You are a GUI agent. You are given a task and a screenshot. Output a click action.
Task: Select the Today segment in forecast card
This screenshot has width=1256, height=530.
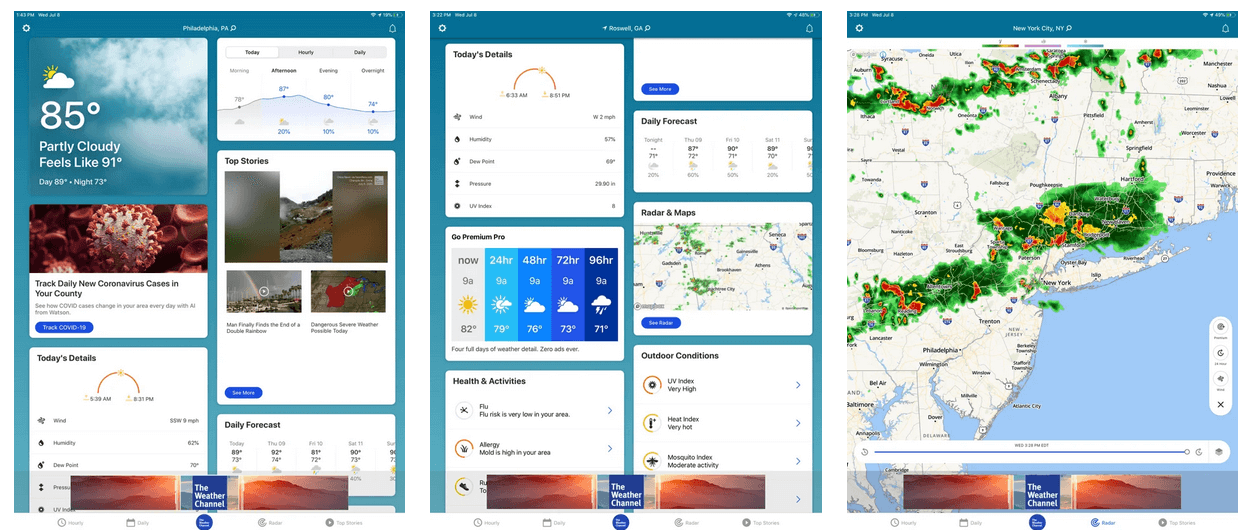point(252,52)
